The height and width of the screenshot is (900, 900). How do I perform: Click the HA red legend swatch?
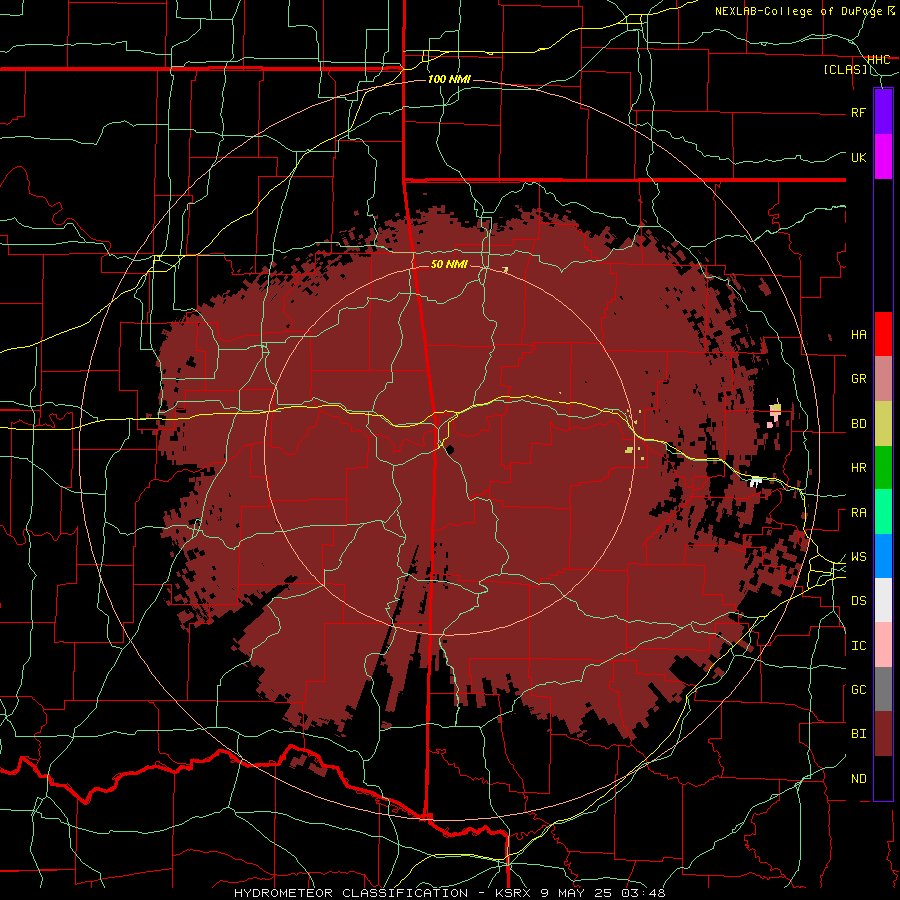click(883, 334)
